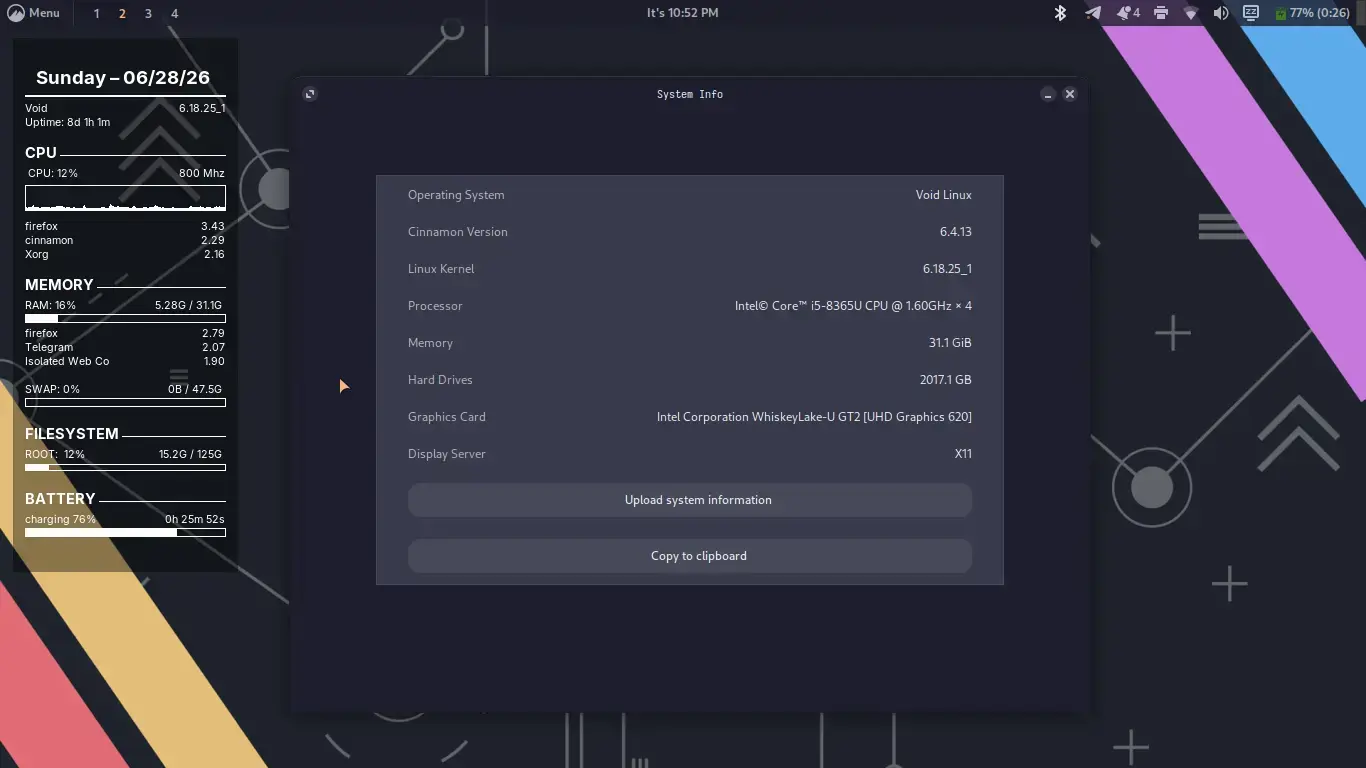Click the Telegram memory process entry

[49, 347]
